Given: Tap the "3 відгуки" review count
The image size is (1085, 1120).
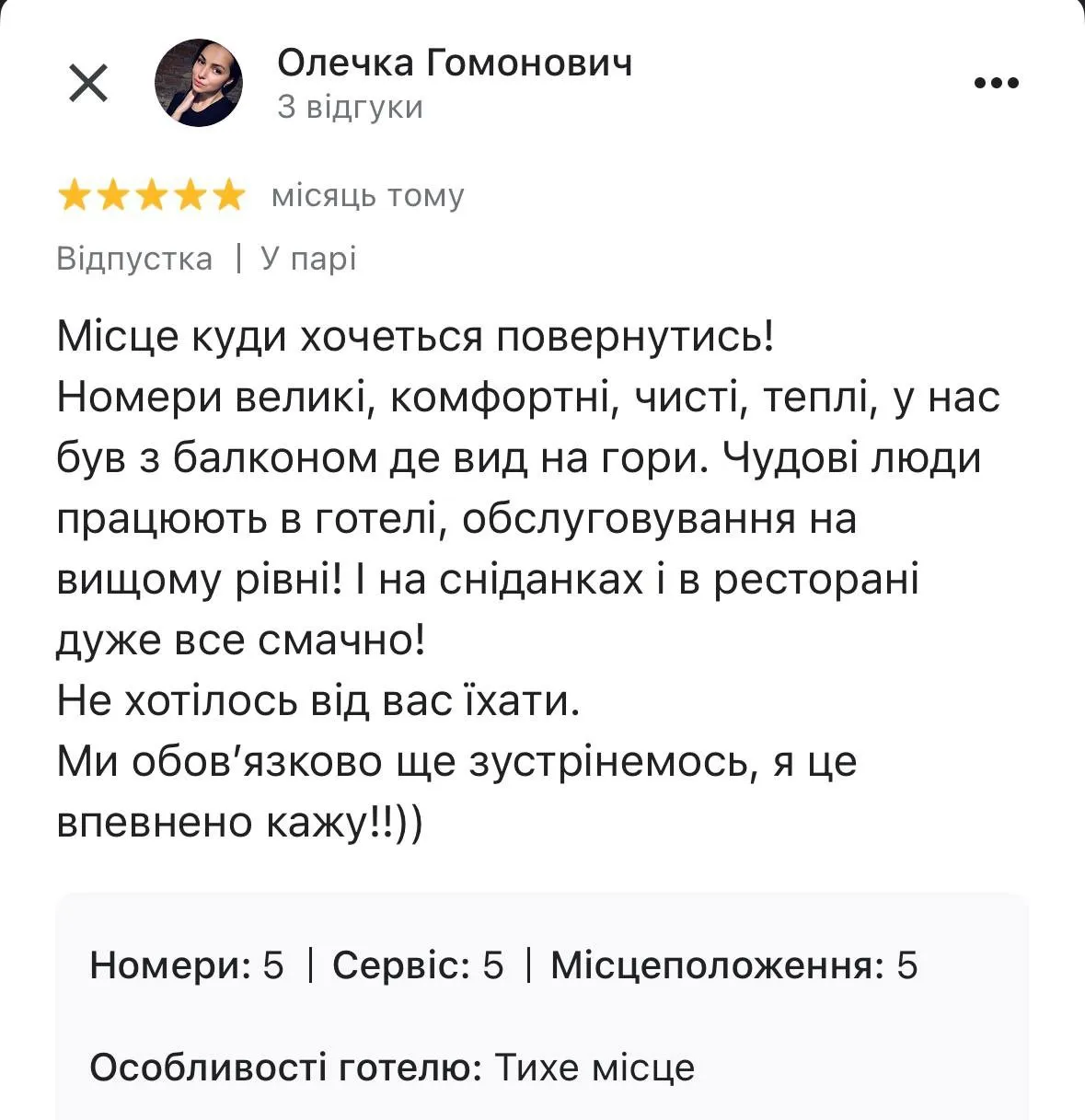Looking at the screenshot, I should coord(350,108).
